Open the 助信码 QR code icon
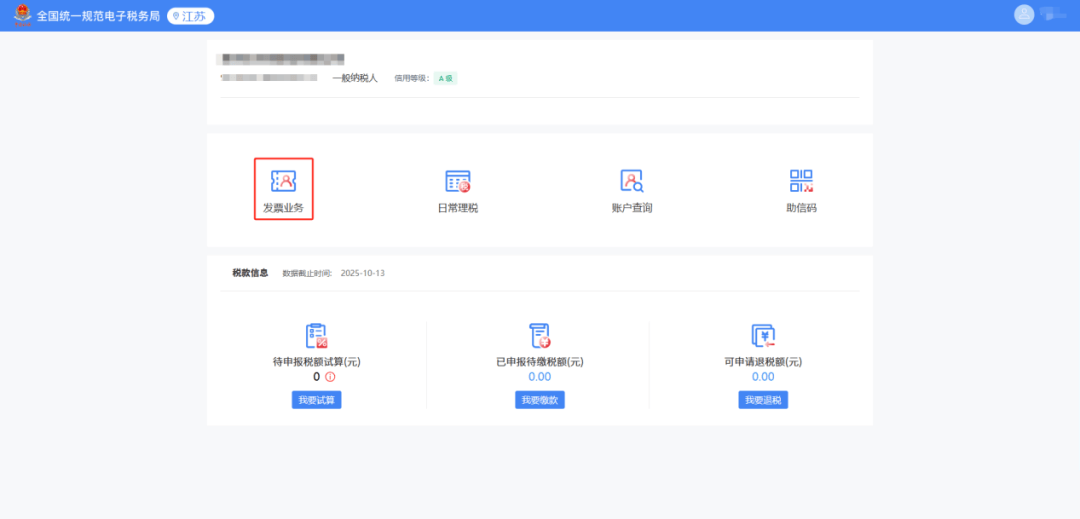Viewport: 1080px width, 519px height. [x=801, y=181]
